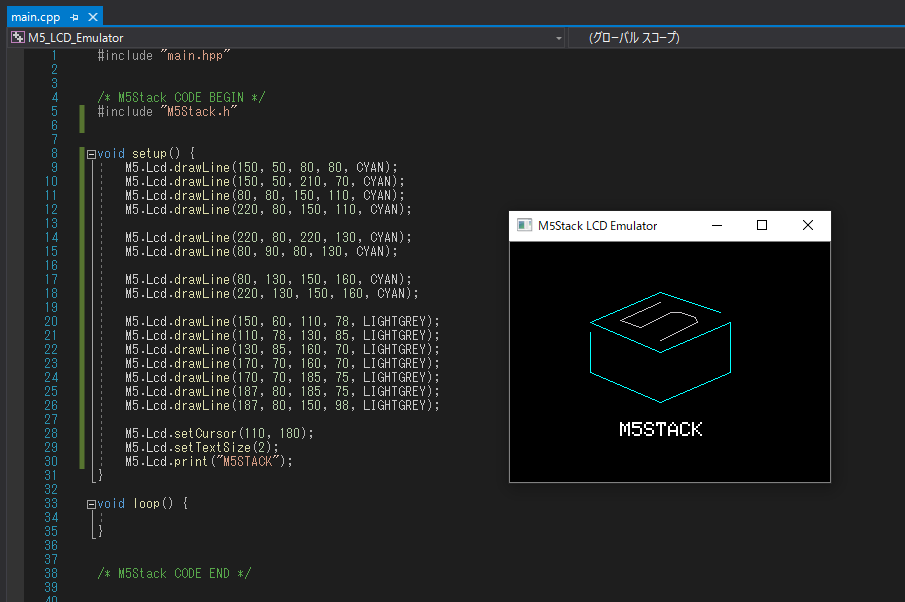Click the M5_LCD_Emulator project icon
This screenshot has width=905, height=602.
pos(18,38)
